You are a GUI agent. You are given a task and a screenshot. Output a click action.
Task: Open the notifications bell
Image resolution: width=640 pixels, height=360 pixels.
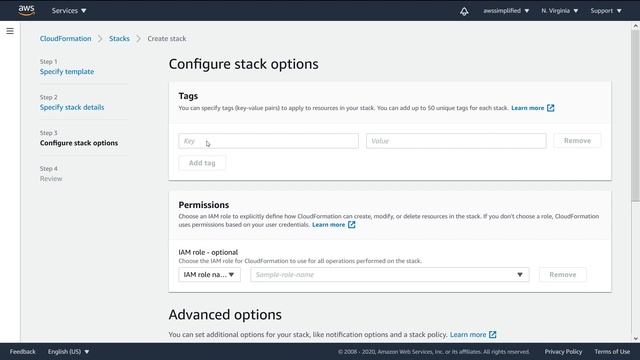click(x=464, y=11)
